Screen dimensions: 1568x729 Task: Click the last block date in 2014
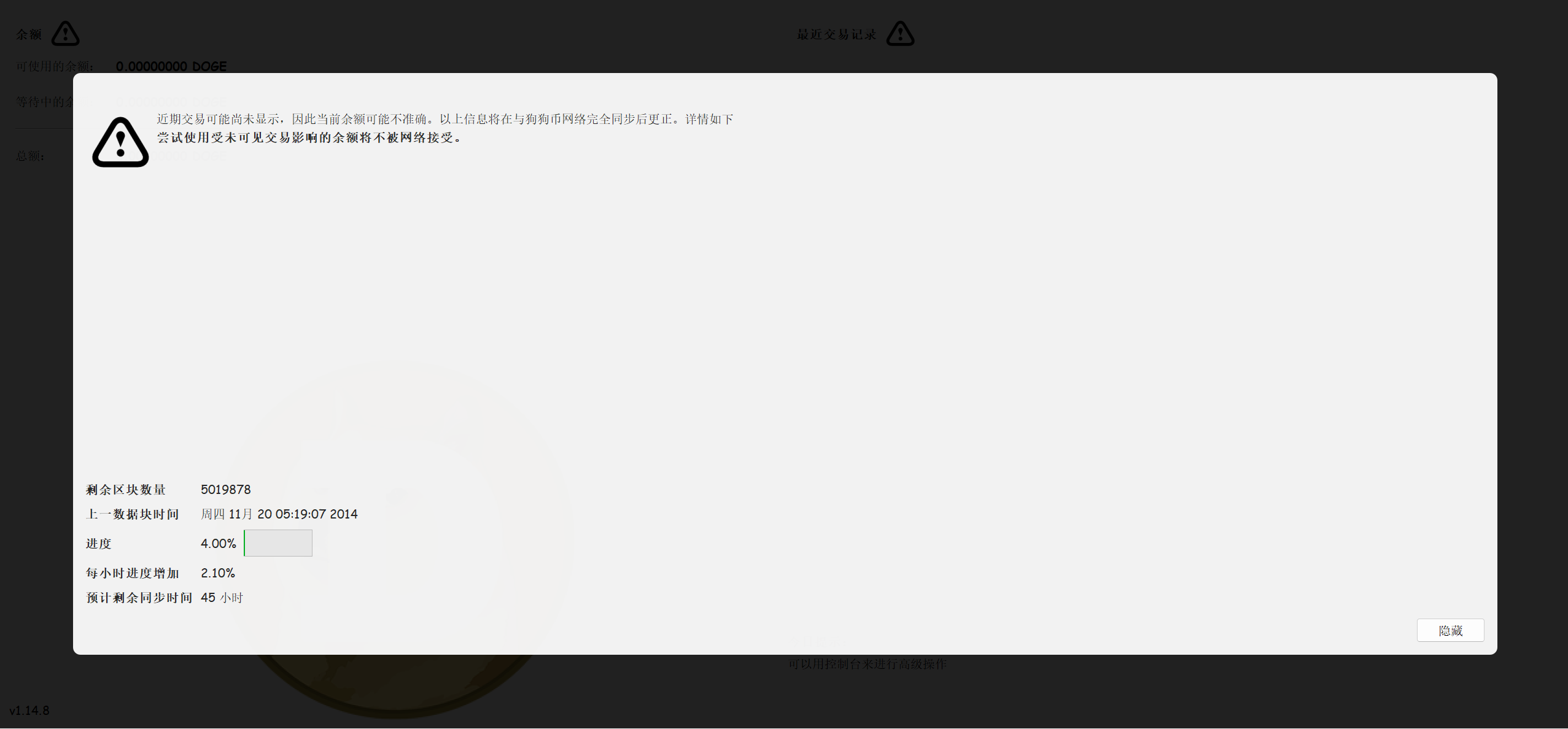coord(279,514)
